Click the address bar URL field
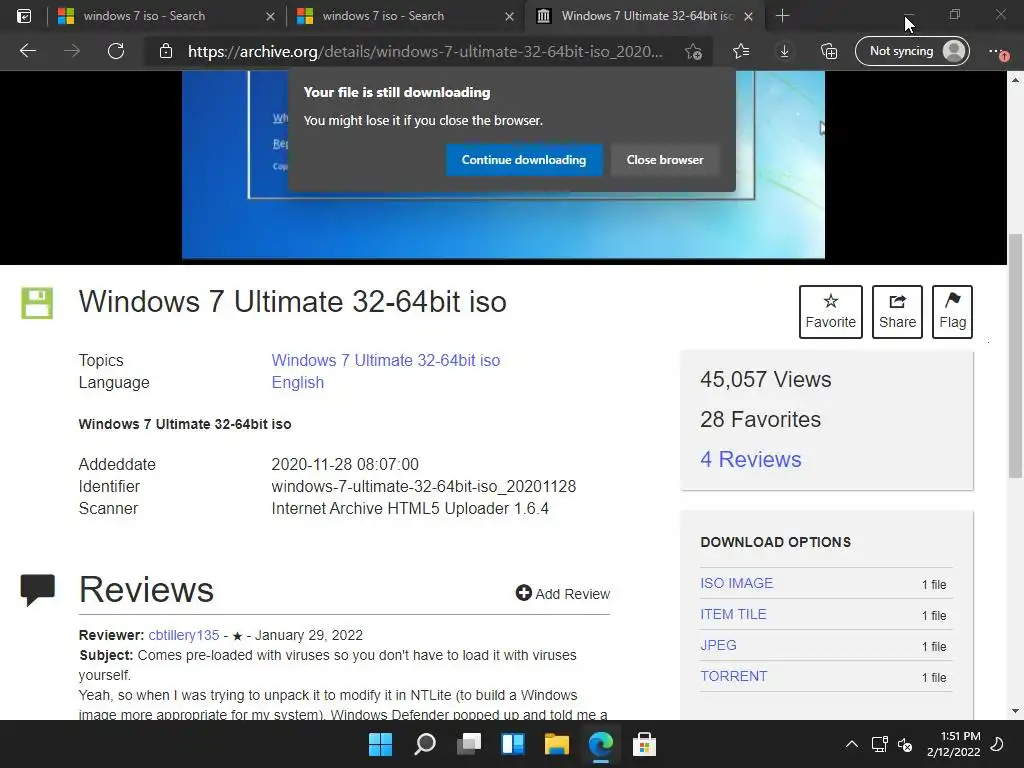Screen dimensions: 1024x768 pos(424,51)
